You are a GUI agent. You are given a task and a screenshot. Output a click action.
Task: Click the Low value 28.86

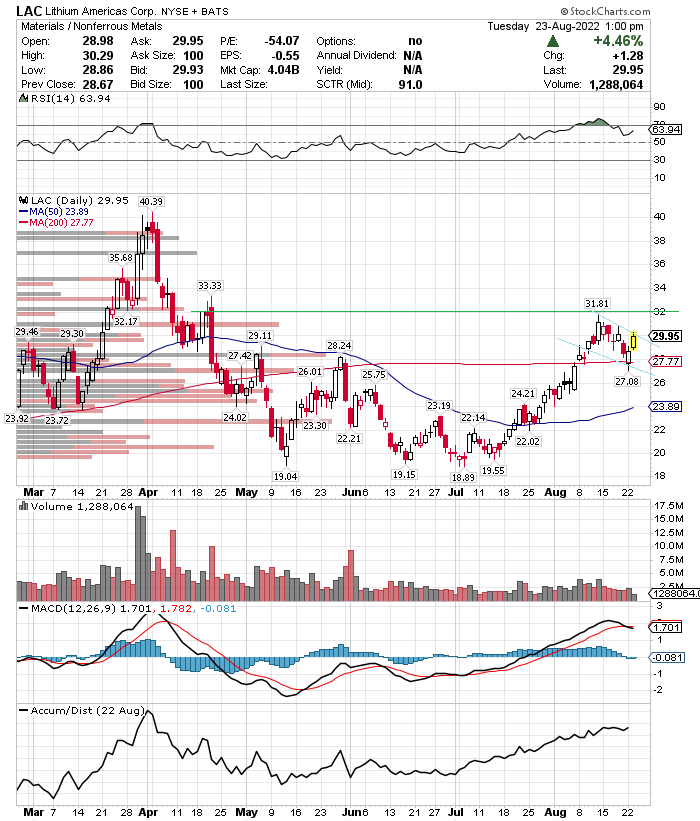[98, 70]
